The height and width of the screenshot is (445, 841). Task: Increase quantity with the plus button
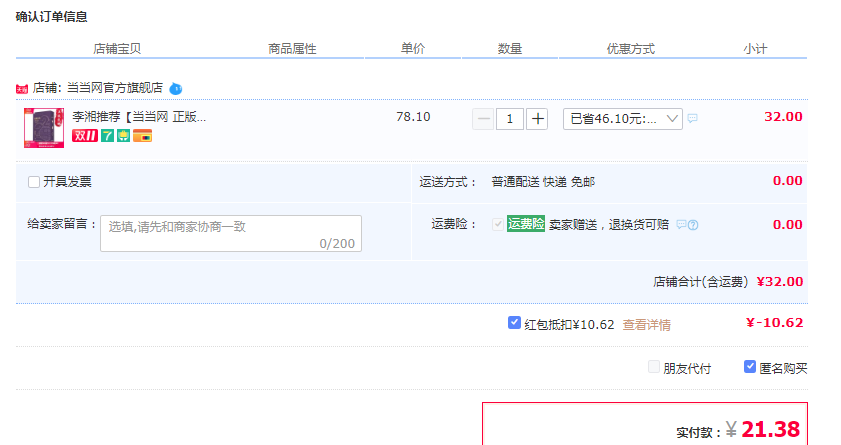pyautogui.click(x=537, y=119)
